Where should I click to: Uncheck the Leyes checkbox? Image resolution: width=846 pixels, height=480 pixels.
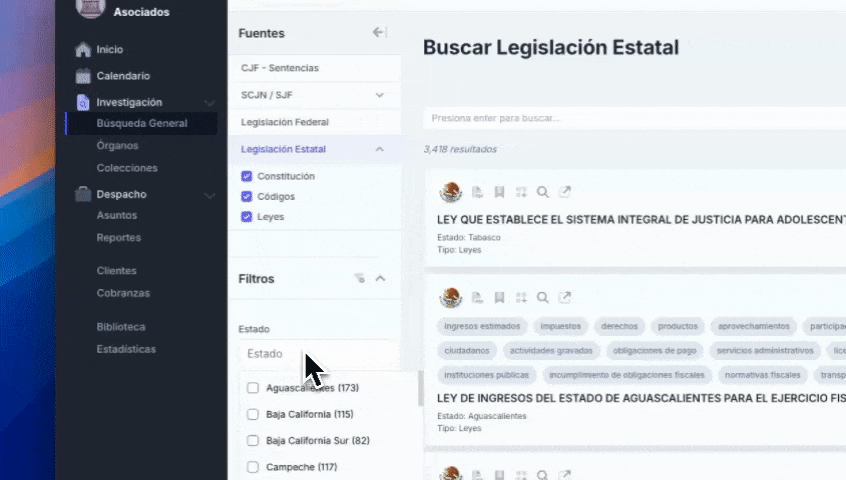pyautogui.click(x=247, y=217)
